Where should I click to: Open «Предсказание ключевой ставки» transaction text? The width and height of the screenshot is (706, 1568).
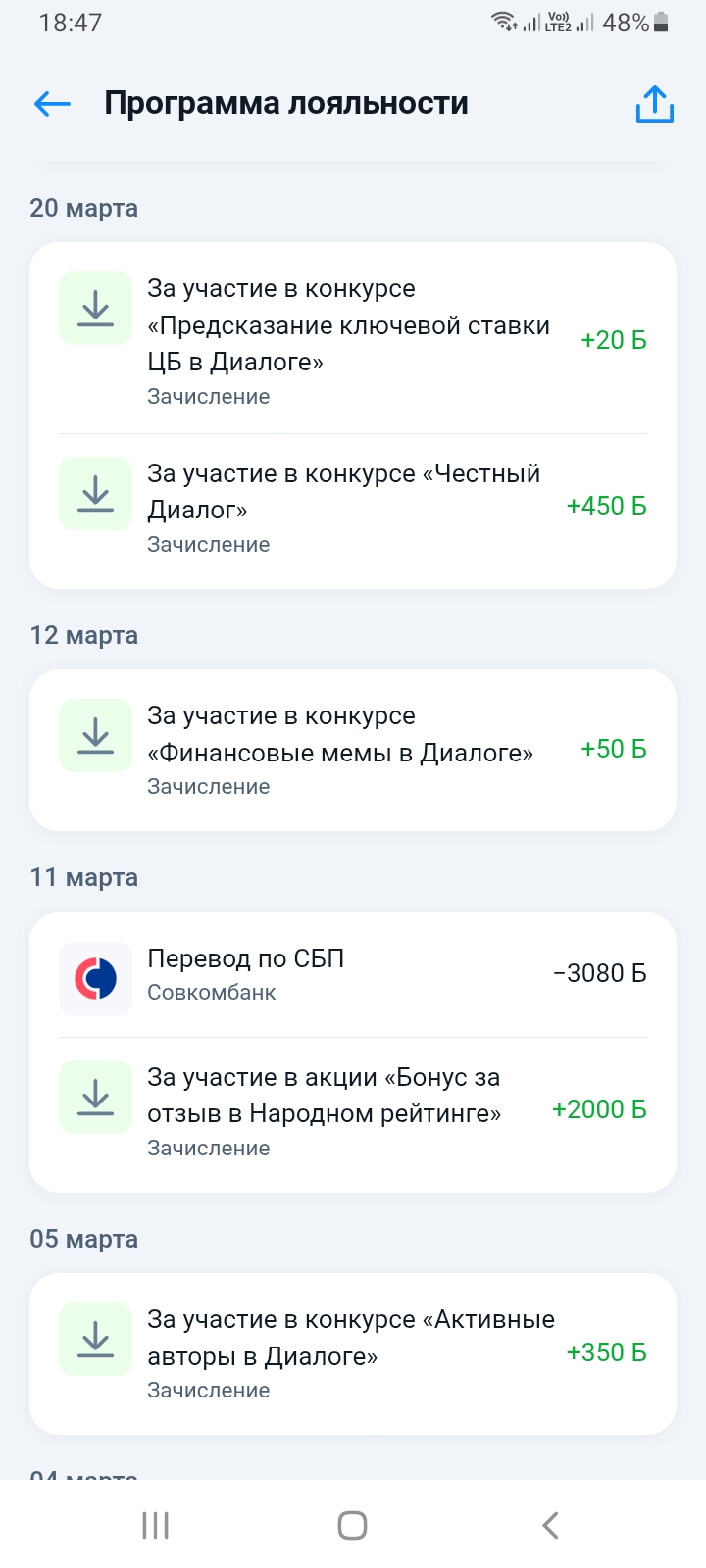348,325
